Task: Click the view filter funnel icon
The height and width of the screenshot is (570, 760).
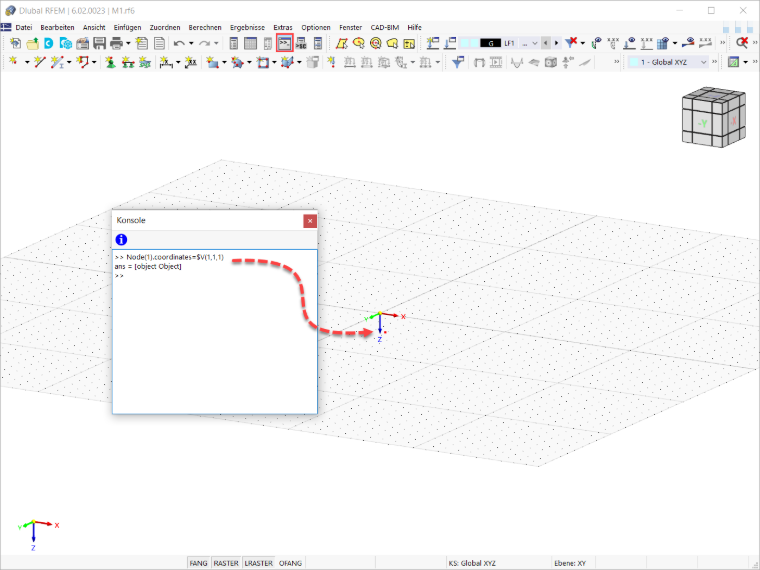Action: click(458, 62)
